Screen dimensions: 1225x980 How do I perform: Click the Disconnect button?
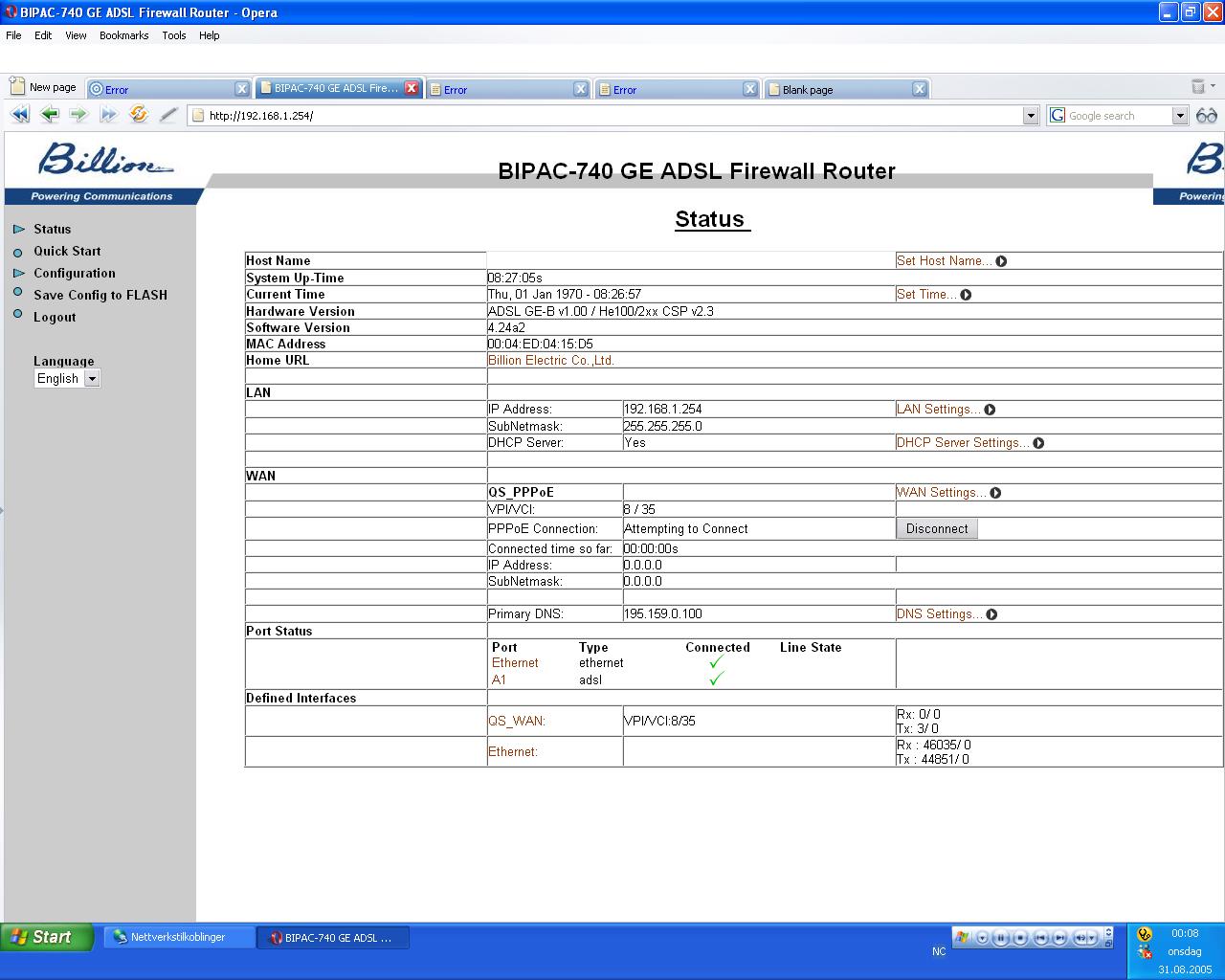coord(937,528)
